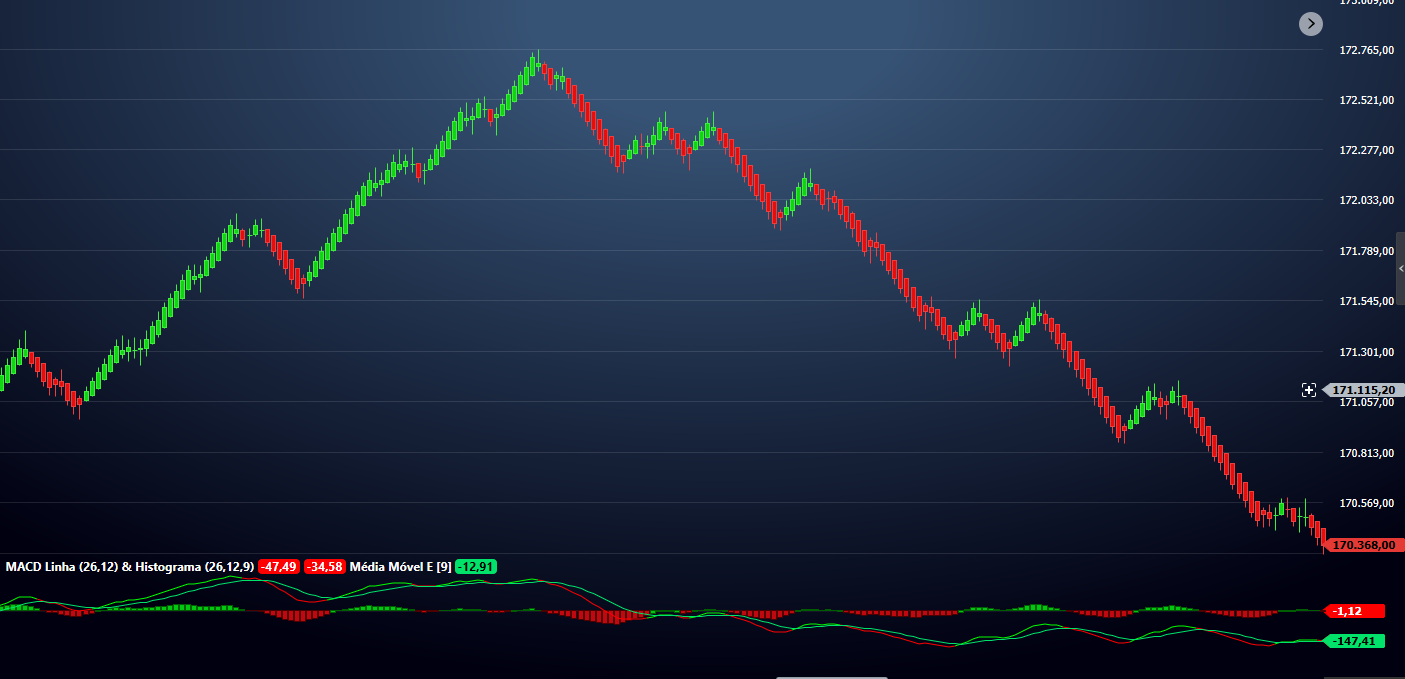The width and height of the screenshot is (1405, 679).
Task: Click the signal value badge -34,58
Action: coord(324,567)
